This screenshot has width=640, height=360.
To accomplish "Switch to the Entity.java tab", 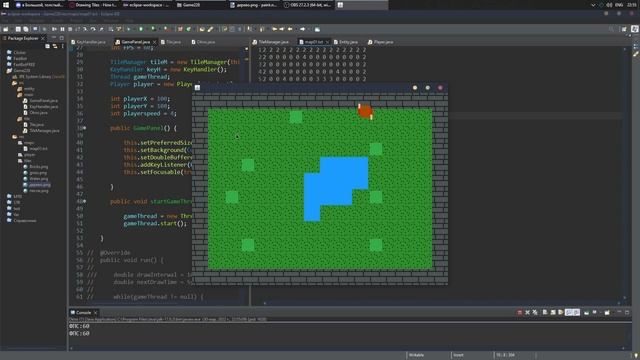I will click(346, 42).
